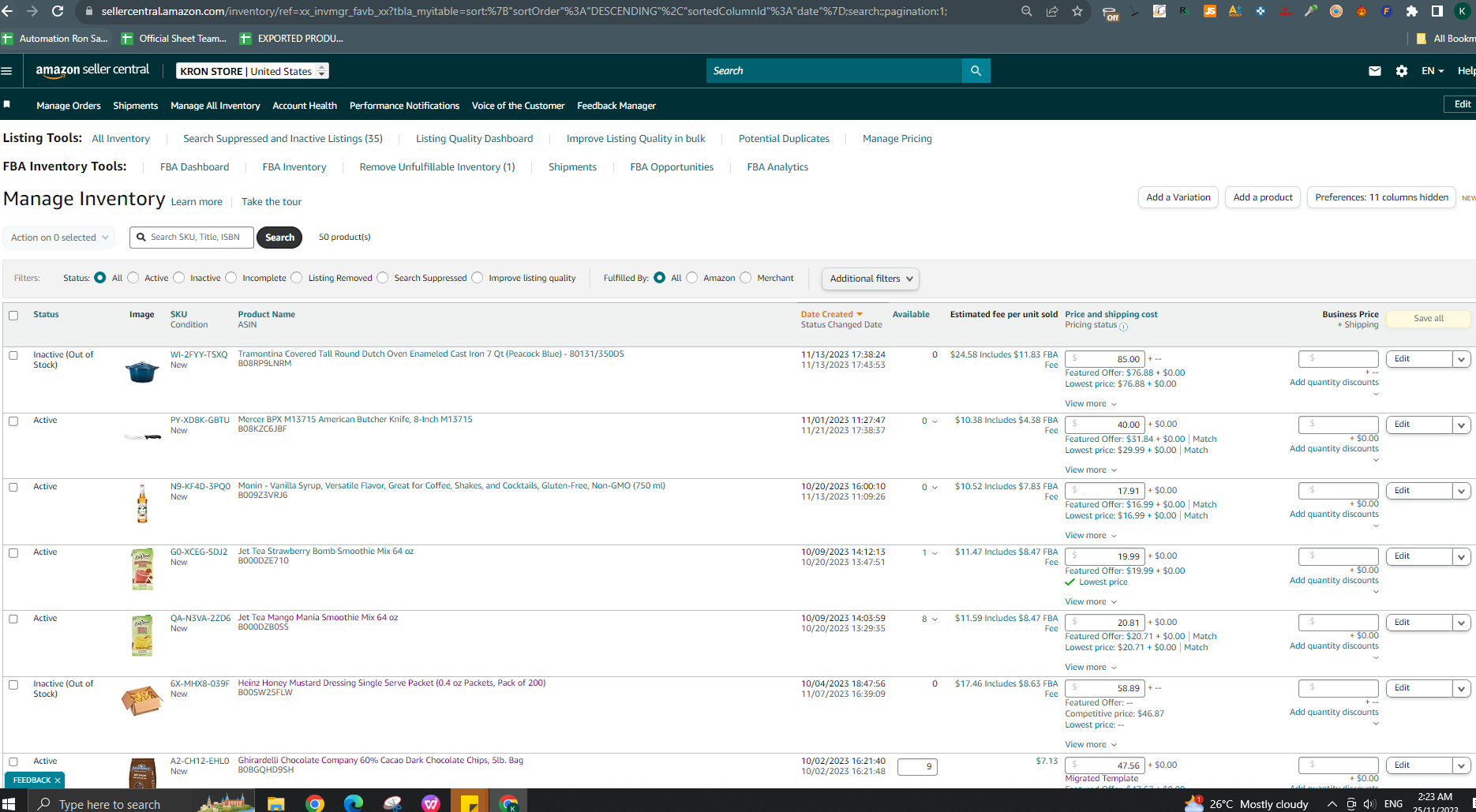Go to the Amazon Seller Central home logo

coord(92,70)
